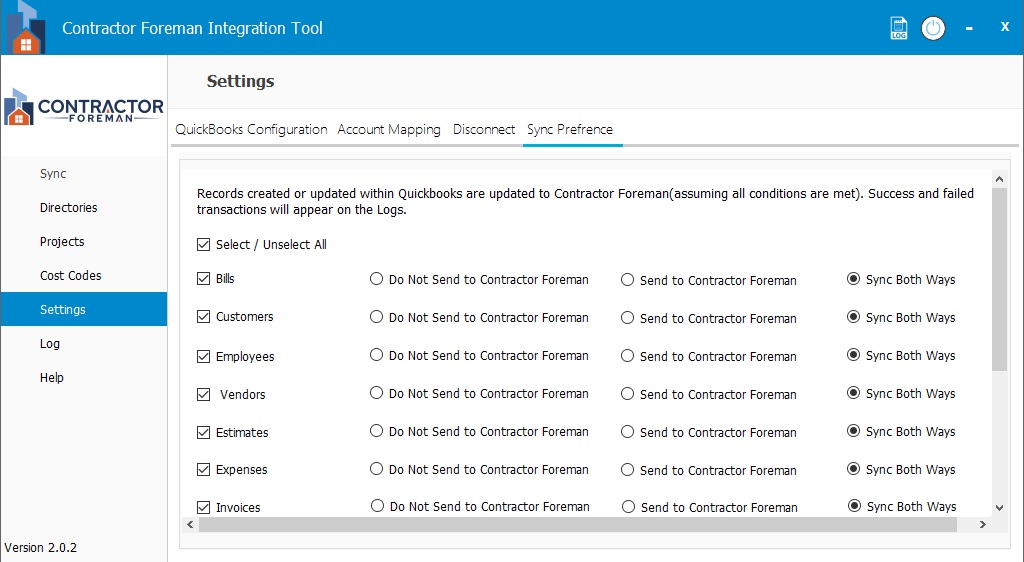
Task: Toggle the Select / Unselect All checkbox
Action: coord(204,245)
